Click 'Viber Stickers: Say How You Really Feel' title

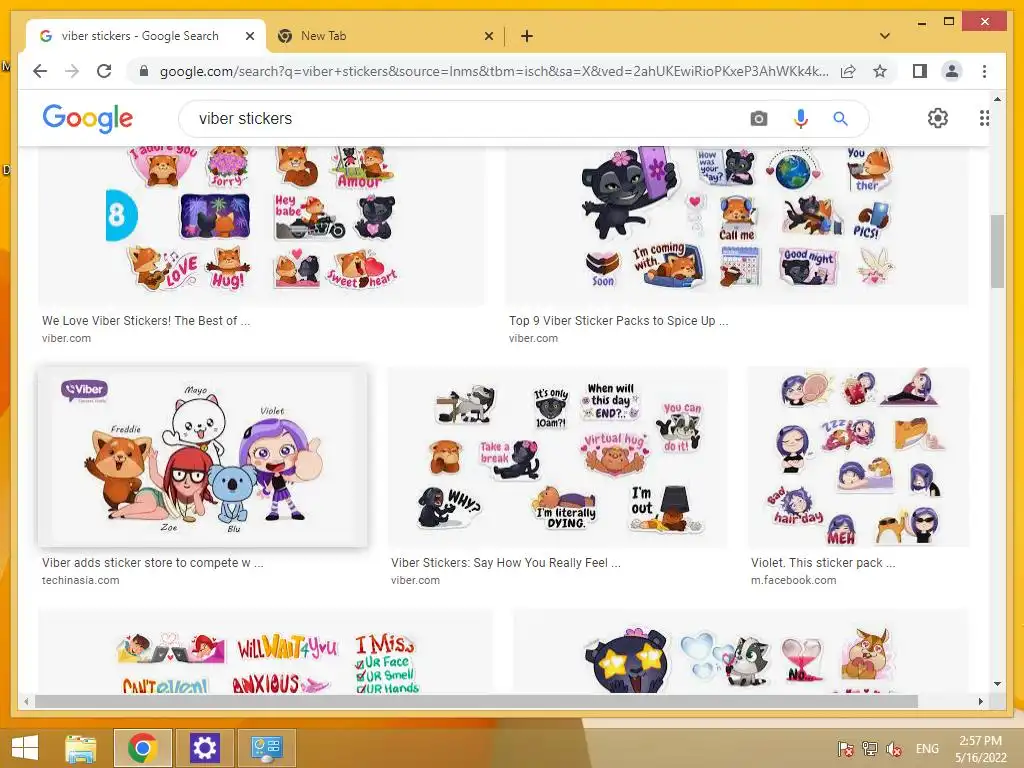point(506,563)
